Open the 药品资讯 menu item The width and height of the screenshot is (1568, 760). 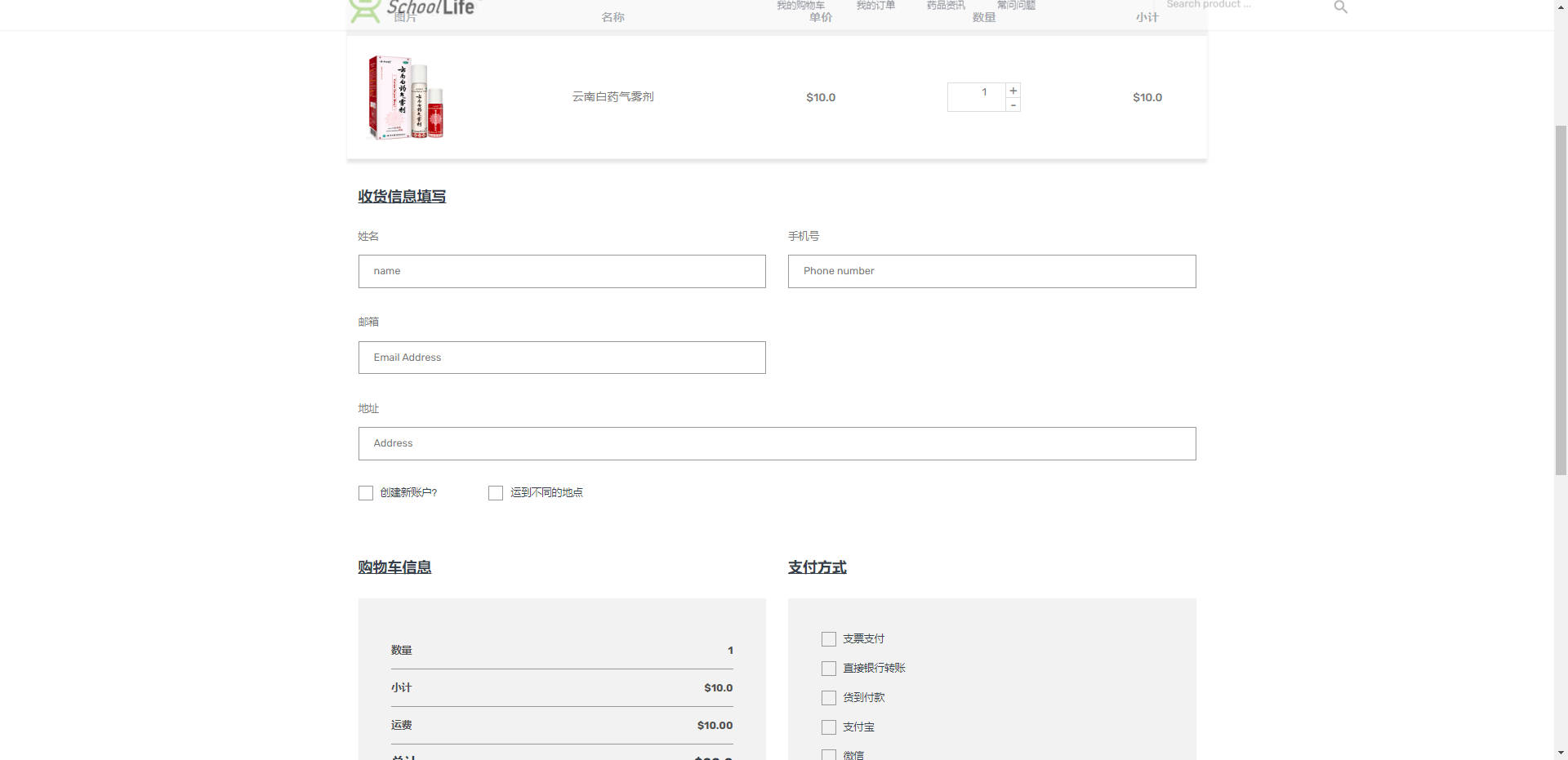[946, 5]
